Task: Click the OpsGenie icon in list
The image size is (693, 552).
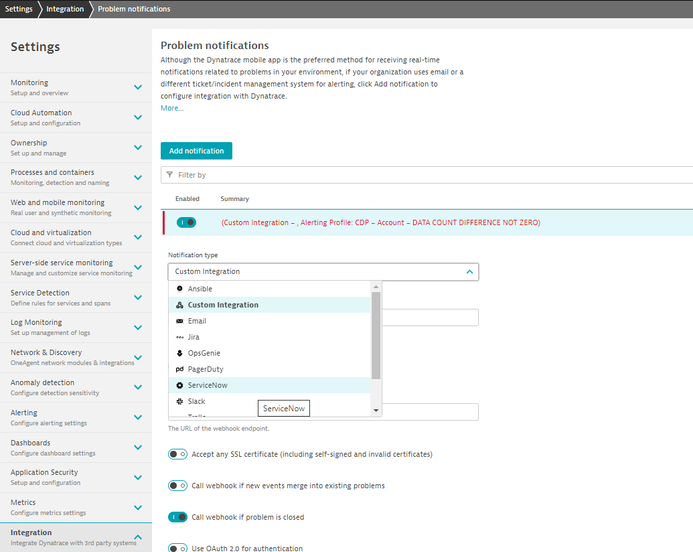Action: point(179,353)
